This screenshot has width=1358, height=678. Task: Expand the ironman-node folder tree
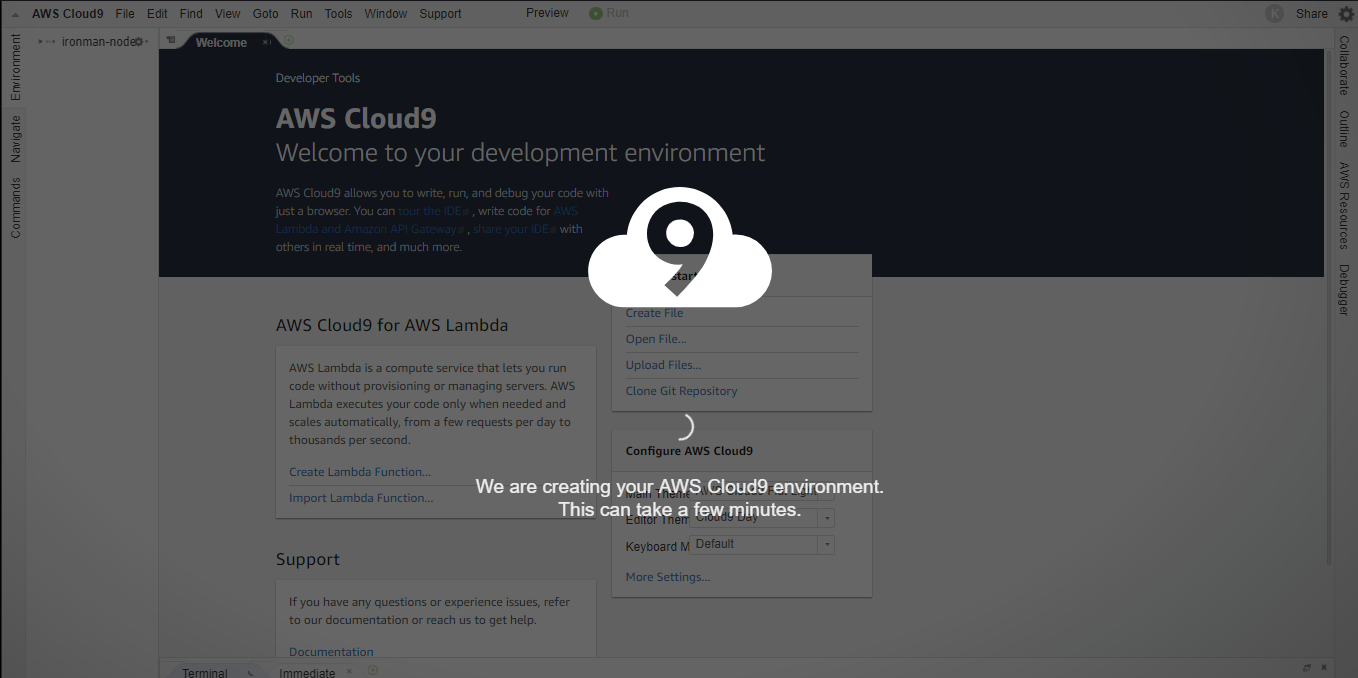coord(41,42)
